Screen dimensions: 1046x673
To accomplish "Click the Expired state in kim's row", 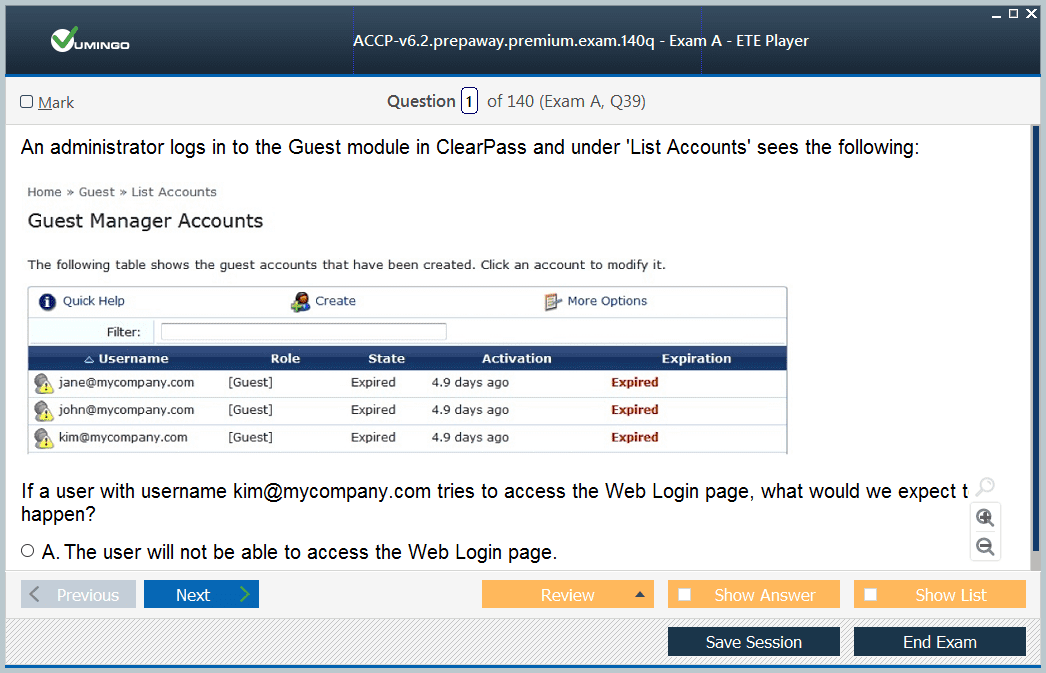I will click(x=374, y=438).
